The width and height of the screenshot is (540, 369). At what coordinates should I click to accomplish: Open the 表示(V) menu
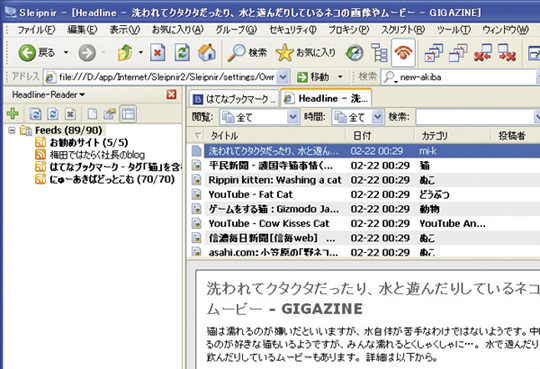coord(124,30)
